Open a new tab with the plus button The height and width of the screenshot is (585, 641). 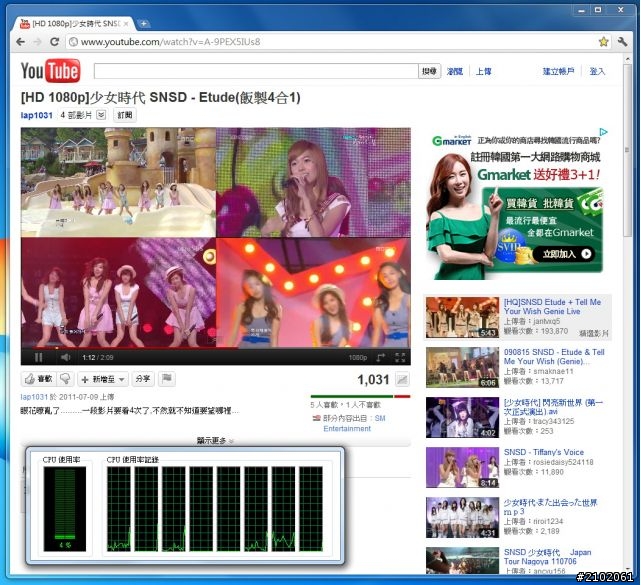pyautogui.click(x=144, y=24)
